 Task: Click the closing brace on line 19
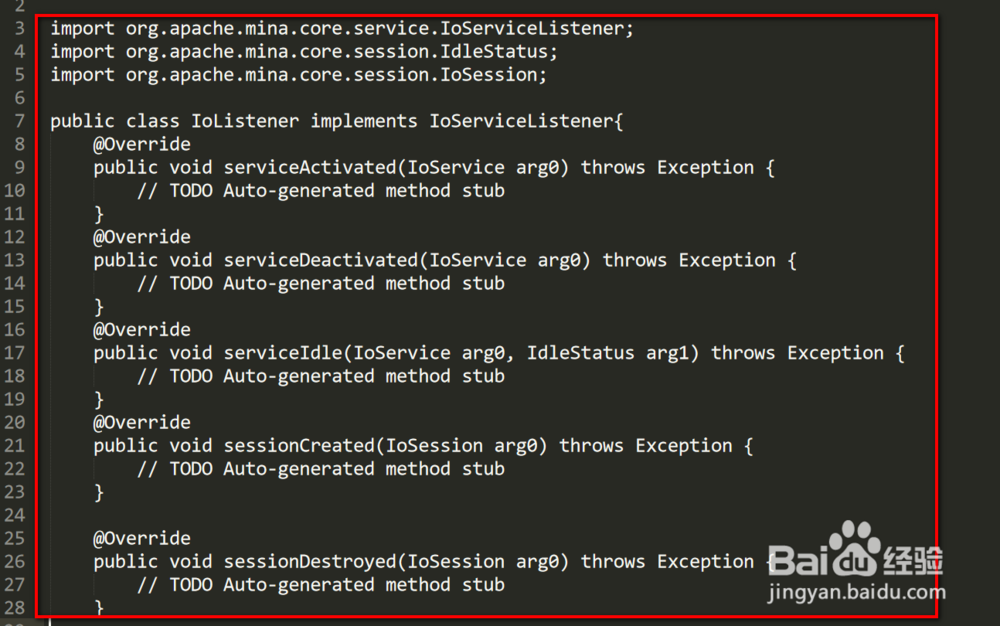tap(99, 400)
